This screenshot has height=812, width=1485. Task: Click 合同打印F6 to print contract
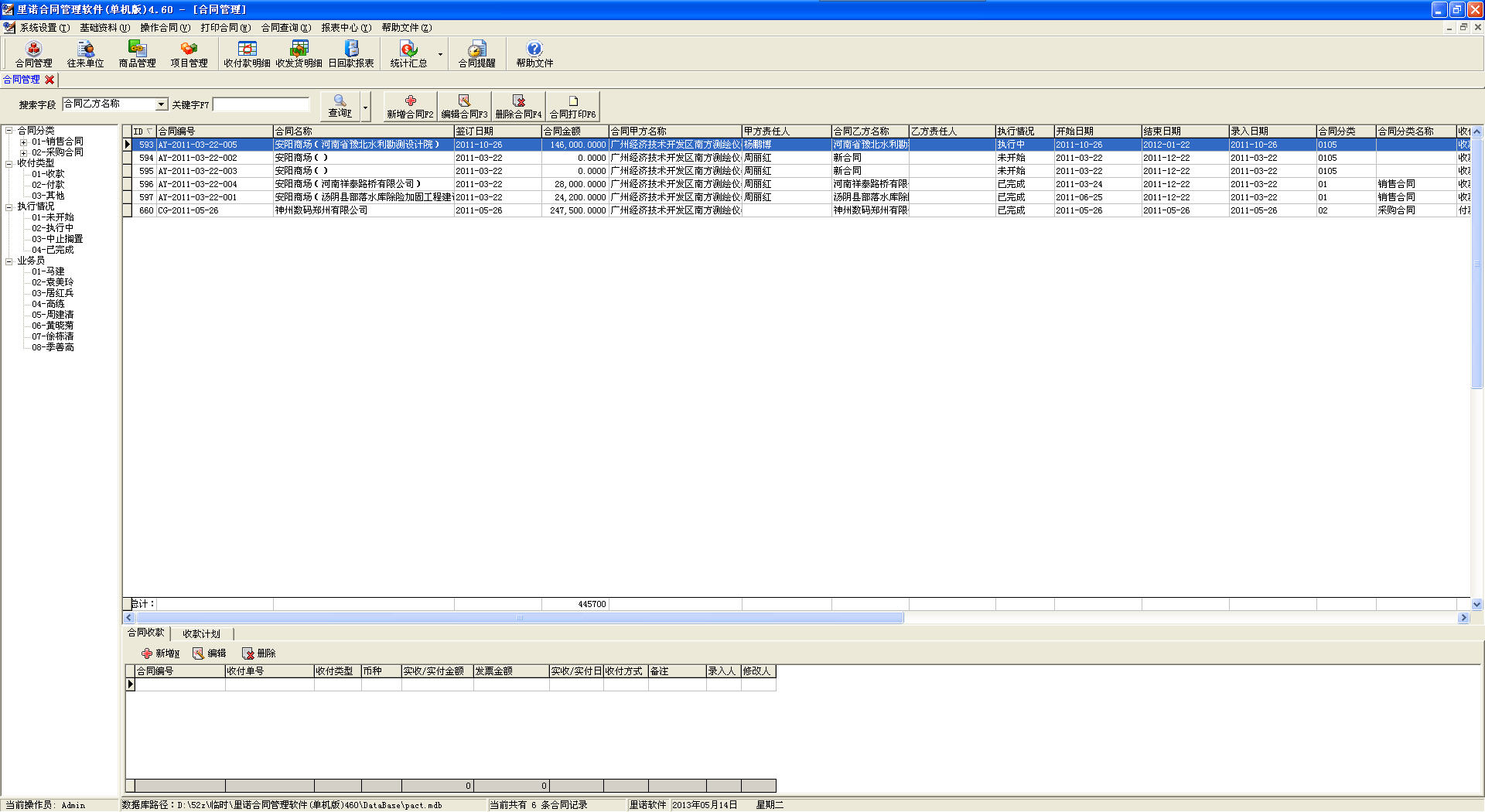tap(572, 106)
